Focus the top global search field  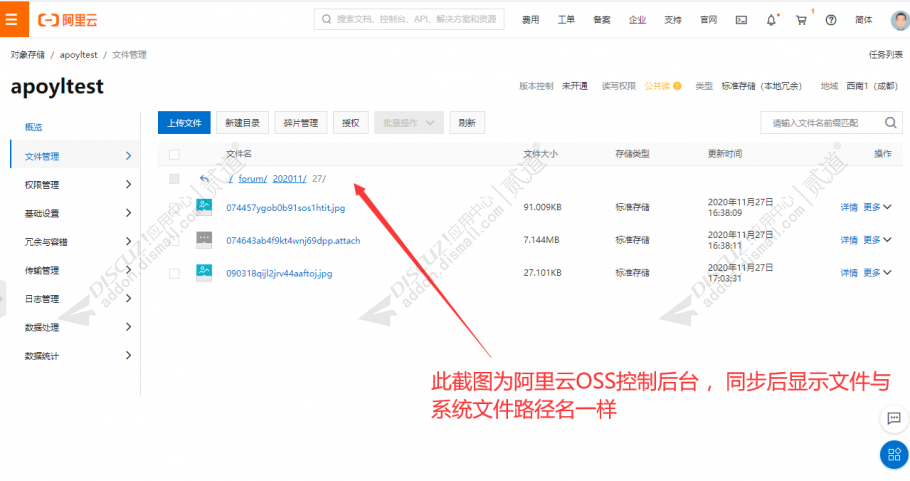409,19
